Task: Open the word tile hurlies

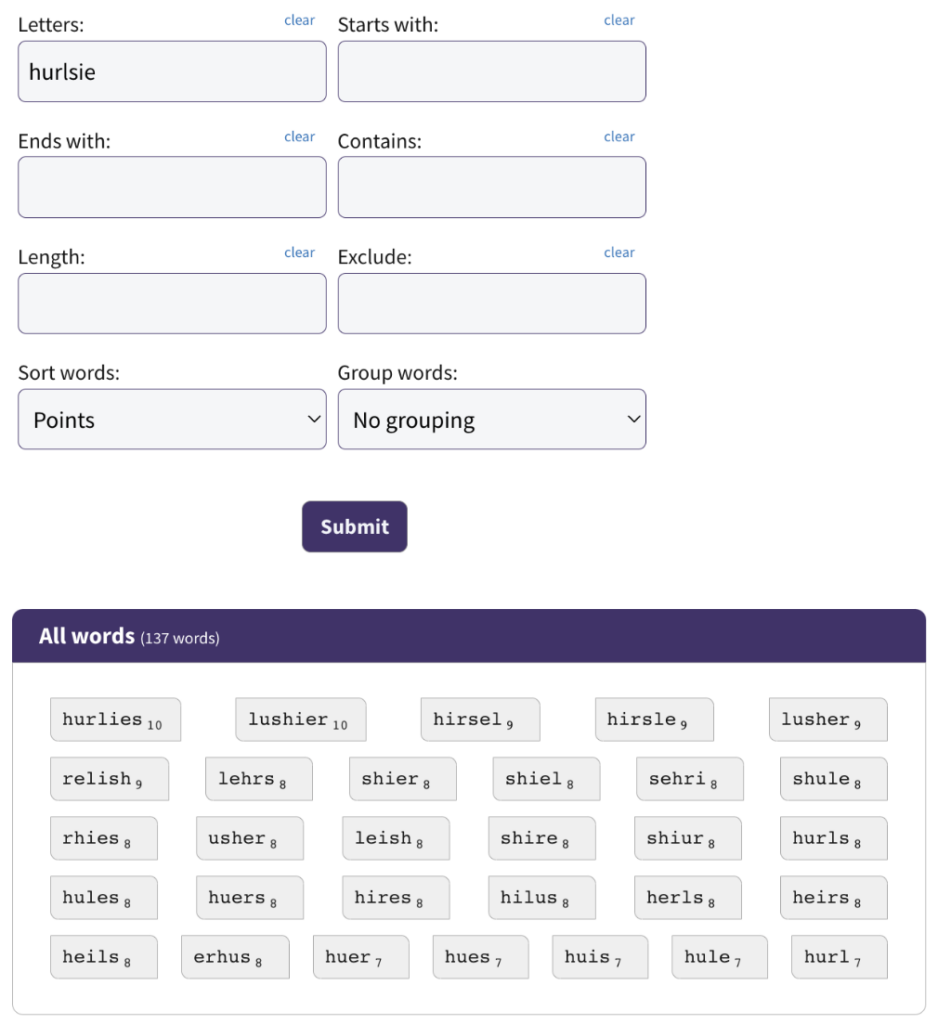Action: pos(116,720)
